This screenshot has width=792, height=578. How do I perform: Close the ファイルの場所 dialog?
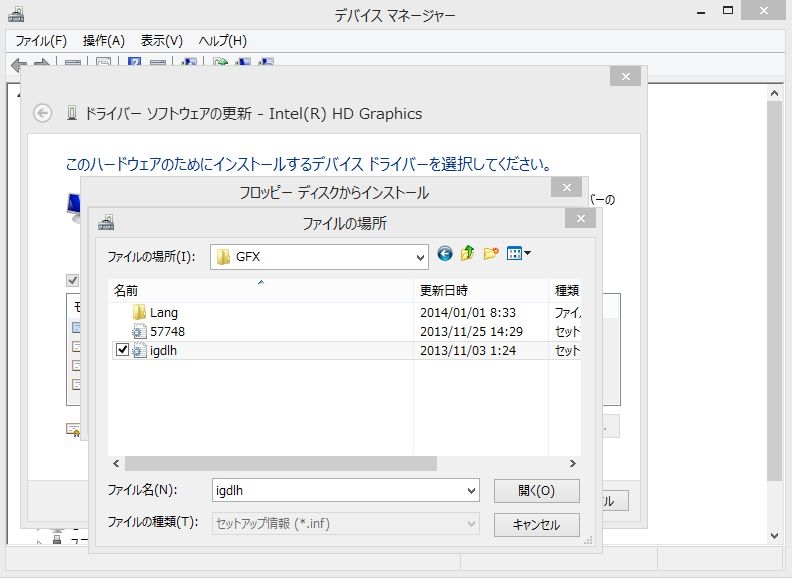click(x=580, y=218)
